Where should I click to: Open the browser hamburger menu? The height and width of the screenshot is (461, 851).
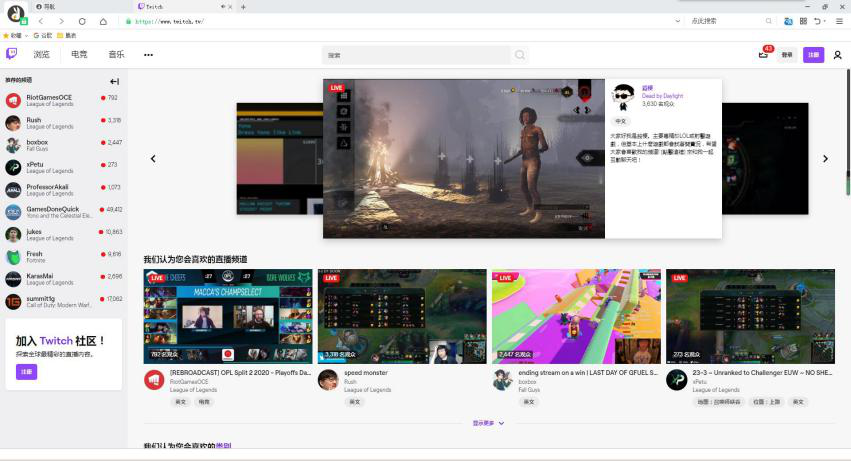[x=839, y=21]
